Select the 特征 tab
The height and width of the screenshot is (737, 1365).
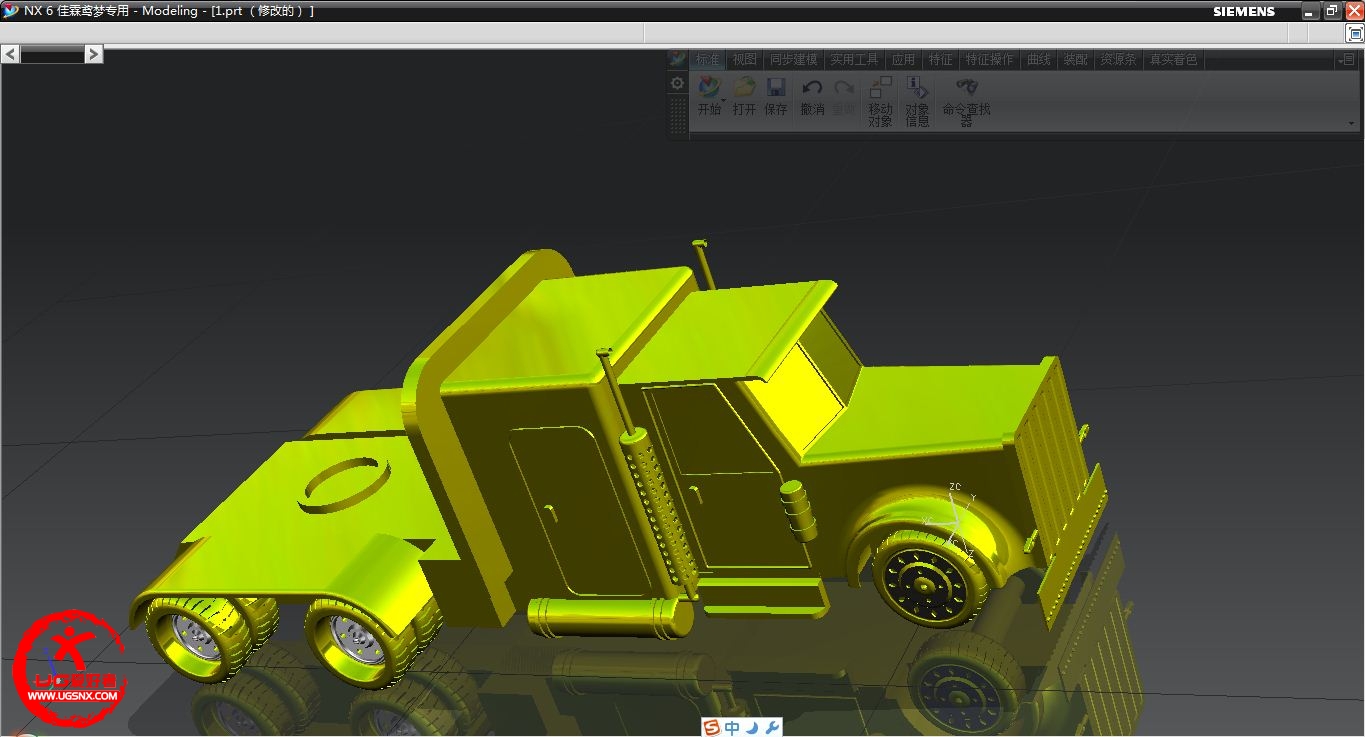click(941, 59)
